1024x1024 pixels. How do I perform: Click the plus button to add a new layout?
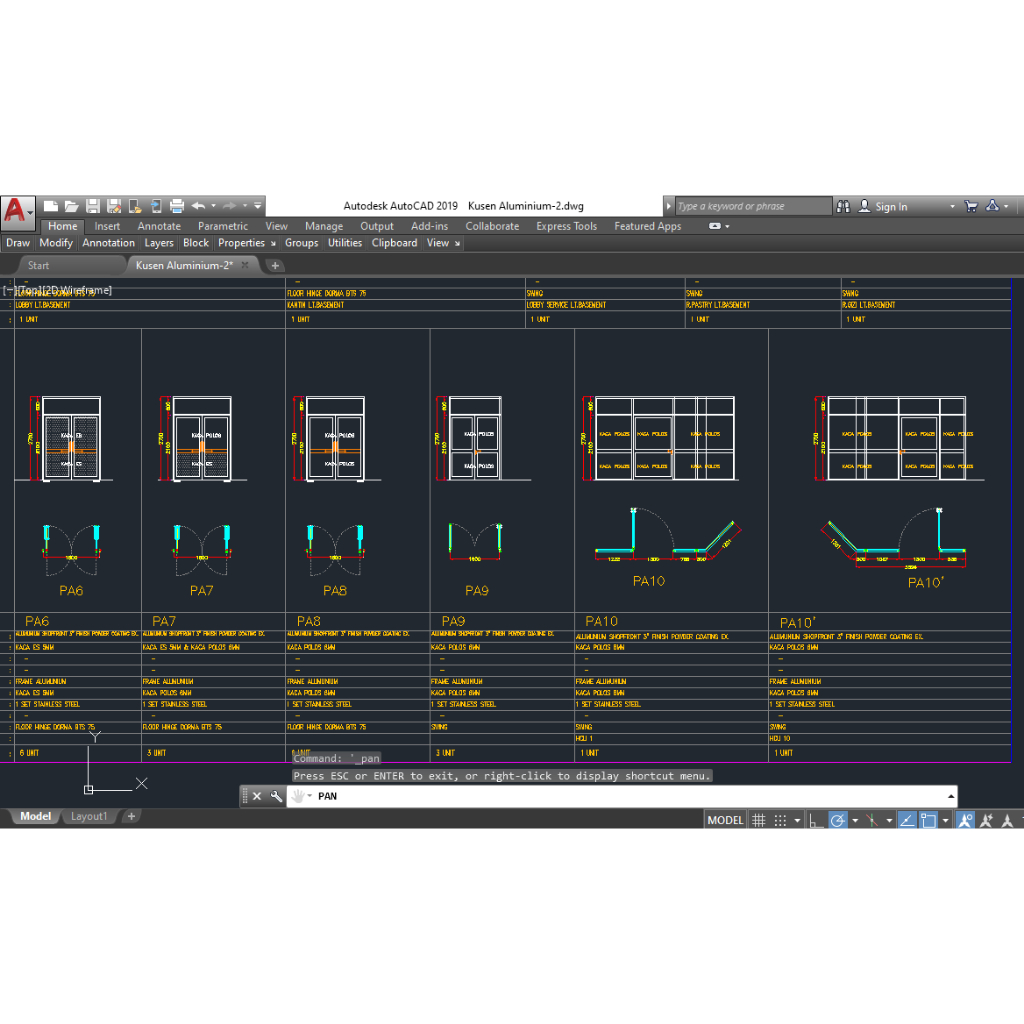[x=130, y=816]
